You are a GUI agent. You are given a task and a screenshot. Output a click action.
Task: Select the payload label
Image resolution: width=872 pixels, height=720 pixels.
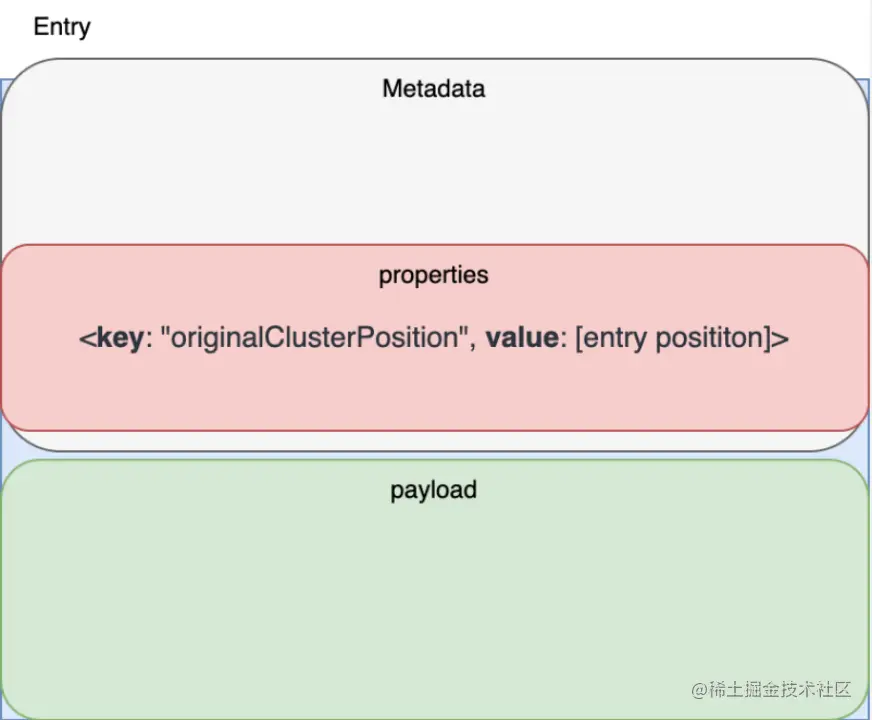click(433, 490)
